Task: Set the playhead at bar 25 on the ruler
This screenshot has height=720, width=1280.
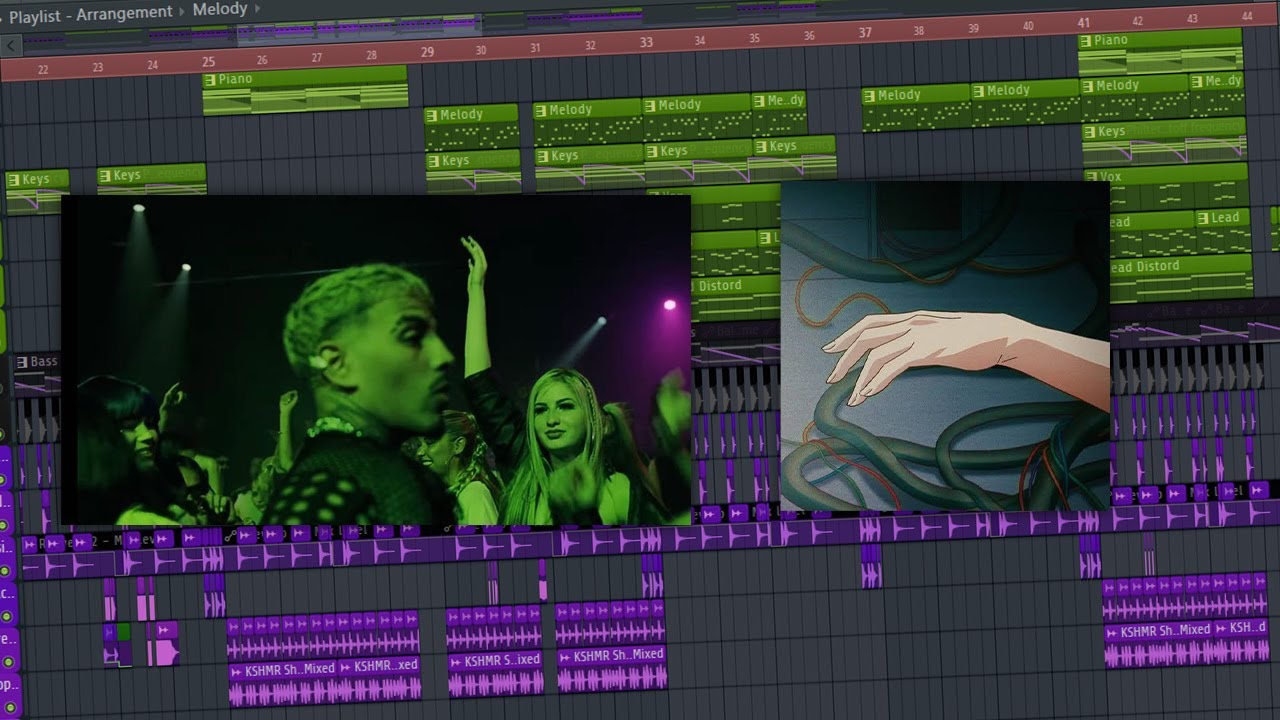Action: [x=208, y=62]
